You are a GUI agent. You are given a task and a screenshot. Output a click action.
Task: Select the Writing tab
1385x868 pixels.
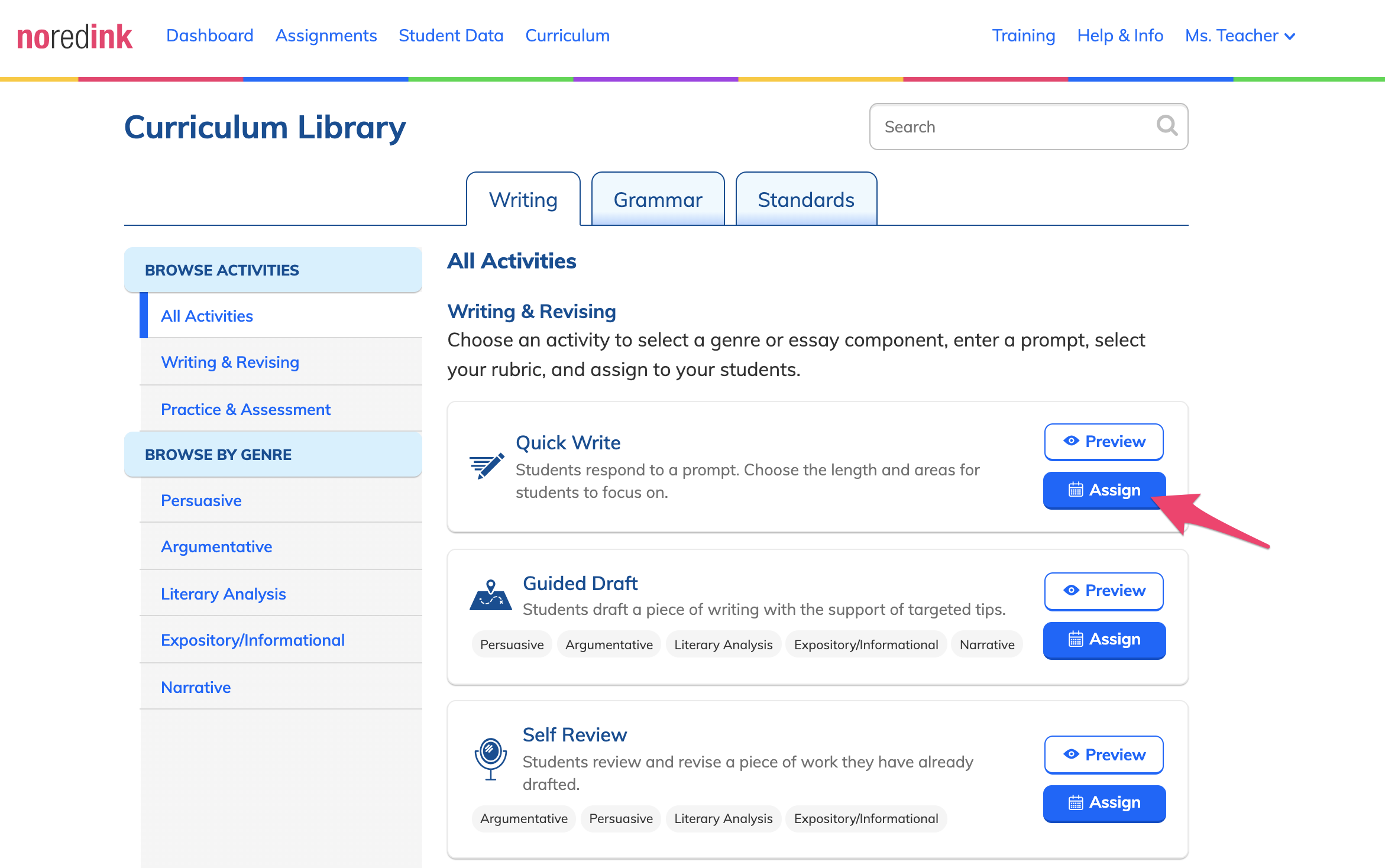[523, 199]
